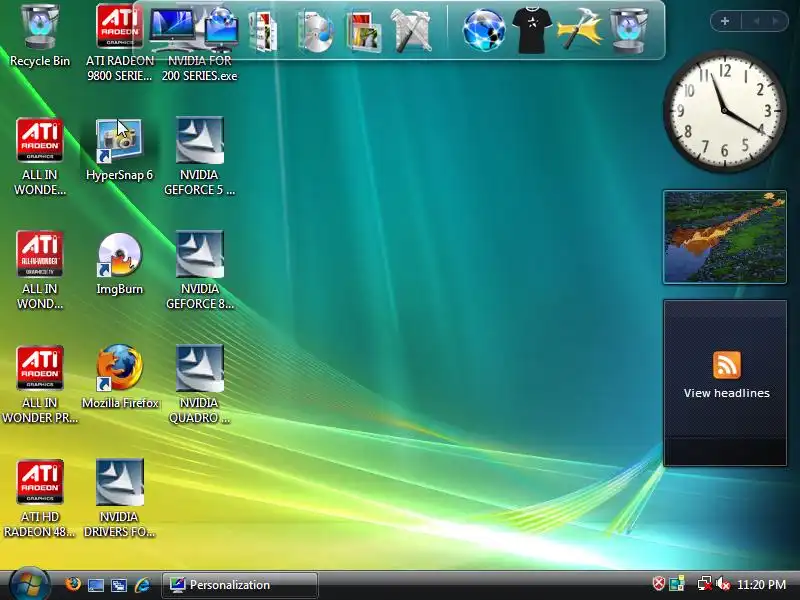Open the Windows Start orb

point(29,585)
